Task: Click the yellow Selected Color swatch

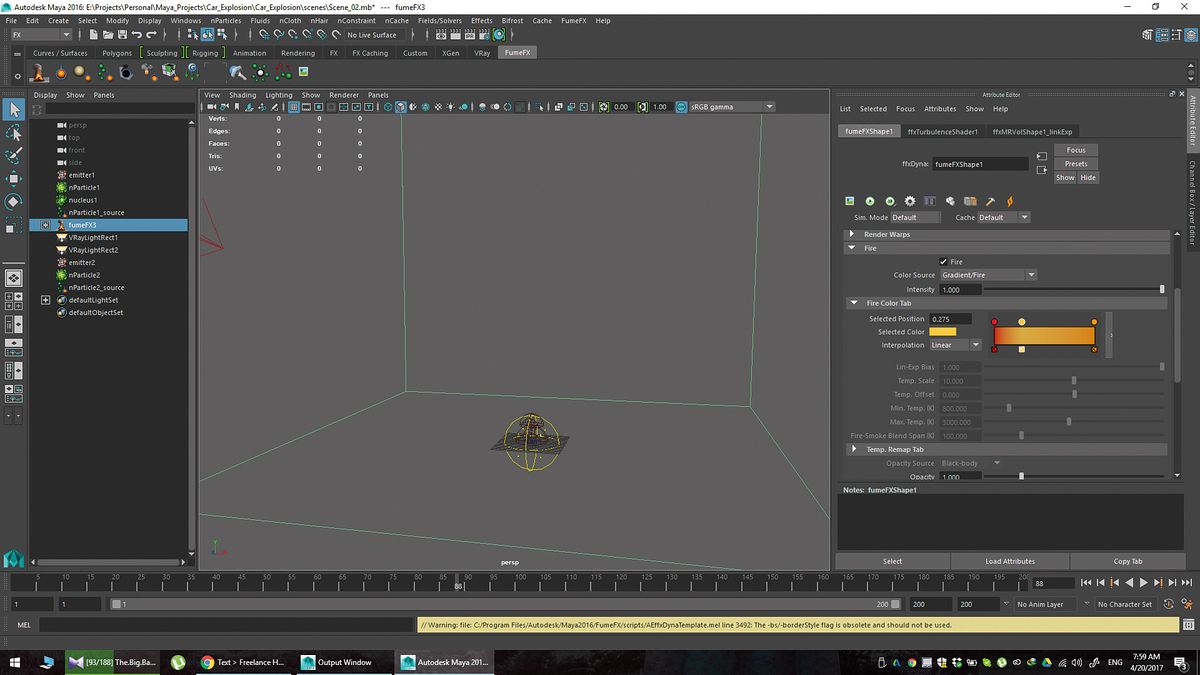Action: click(943, 331)
